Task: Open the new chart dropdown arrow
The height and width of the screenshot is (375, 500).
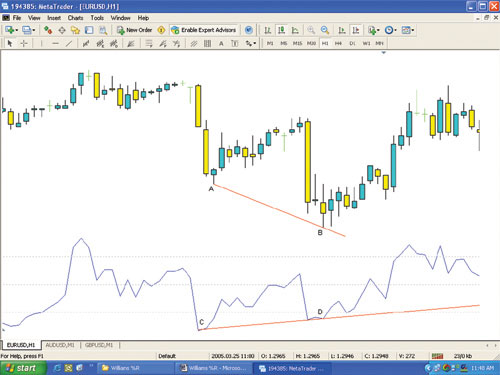Action: pyautogui.click(x=17, y=30)
